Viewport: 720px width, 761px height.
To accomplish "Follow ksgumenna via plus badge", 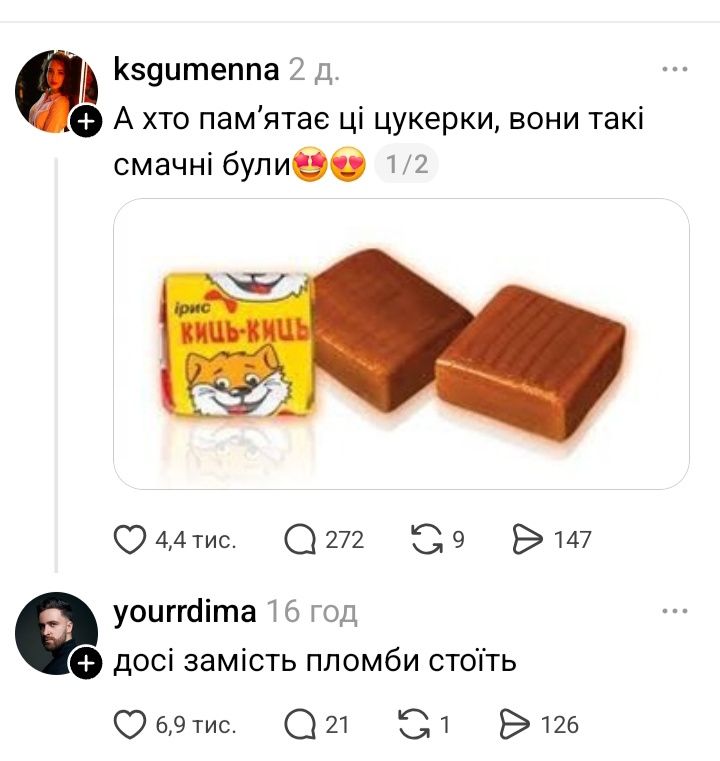I will coord(86,121).
